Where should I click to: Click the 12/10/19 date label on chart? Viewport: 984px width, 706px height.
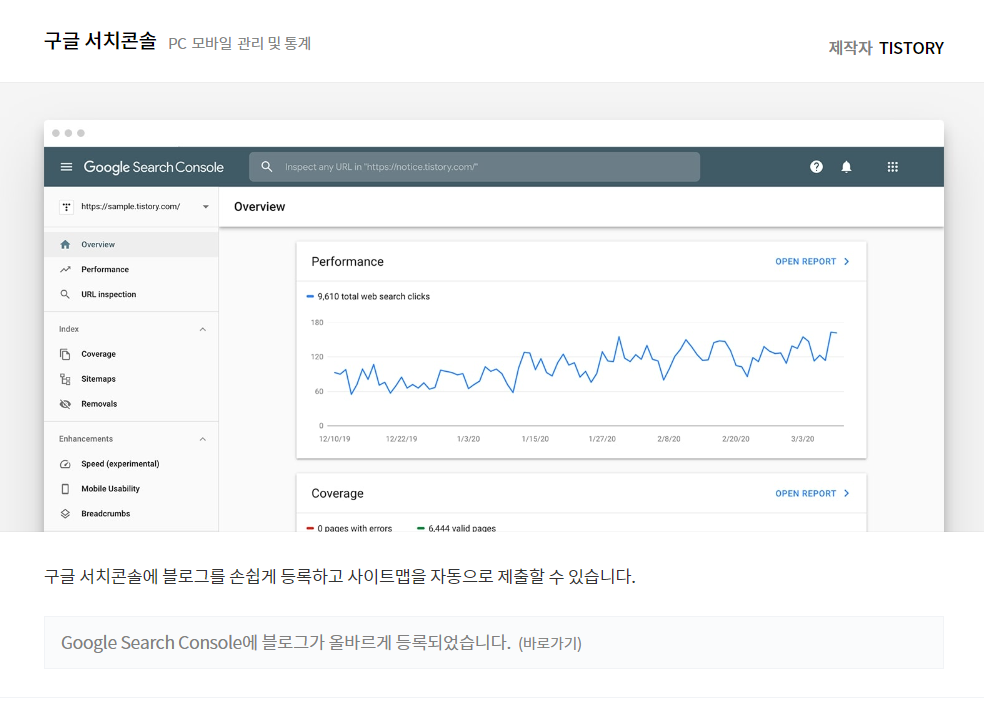click(334, 439)
